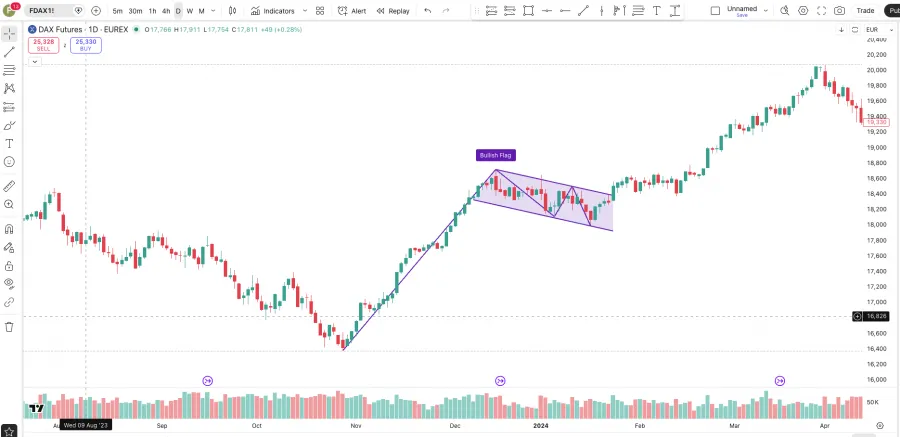Screen dimensions: 900x437
Task: Enter fullscreen mode
Action: [x=822, y=11]
